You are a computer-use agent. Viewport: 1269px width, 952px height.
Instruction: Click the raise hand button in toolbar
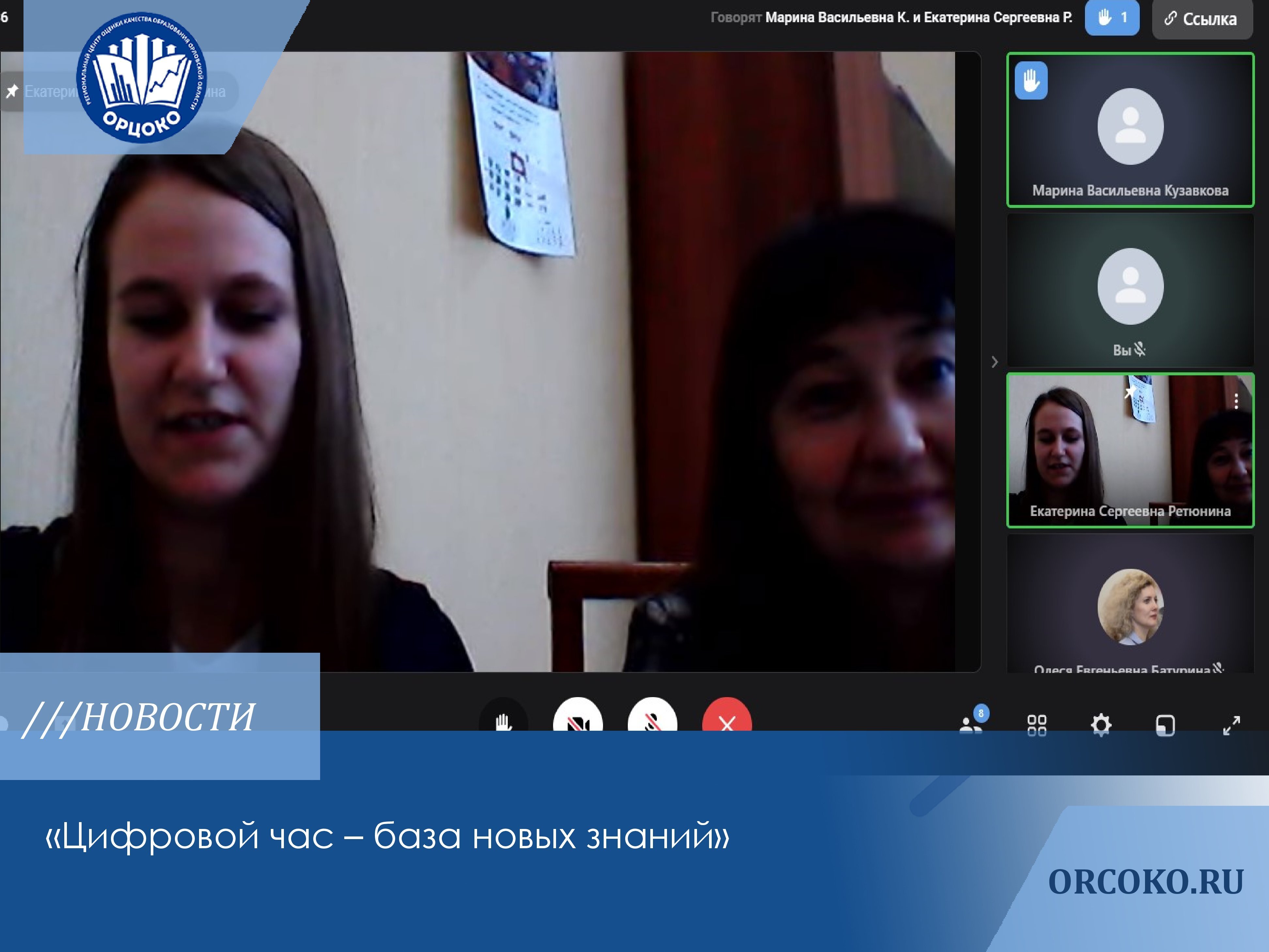(x=503, y=718)
